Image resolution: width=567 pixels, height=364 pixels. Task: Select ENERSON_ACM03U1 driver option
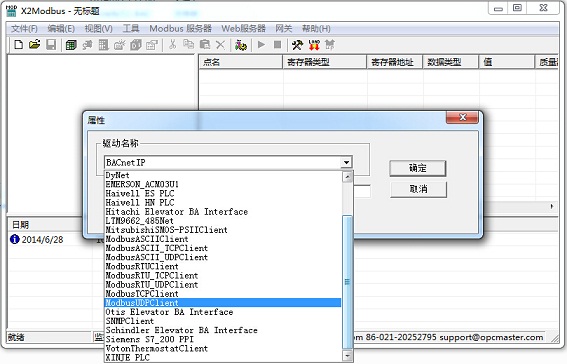[x=223, y=184]
